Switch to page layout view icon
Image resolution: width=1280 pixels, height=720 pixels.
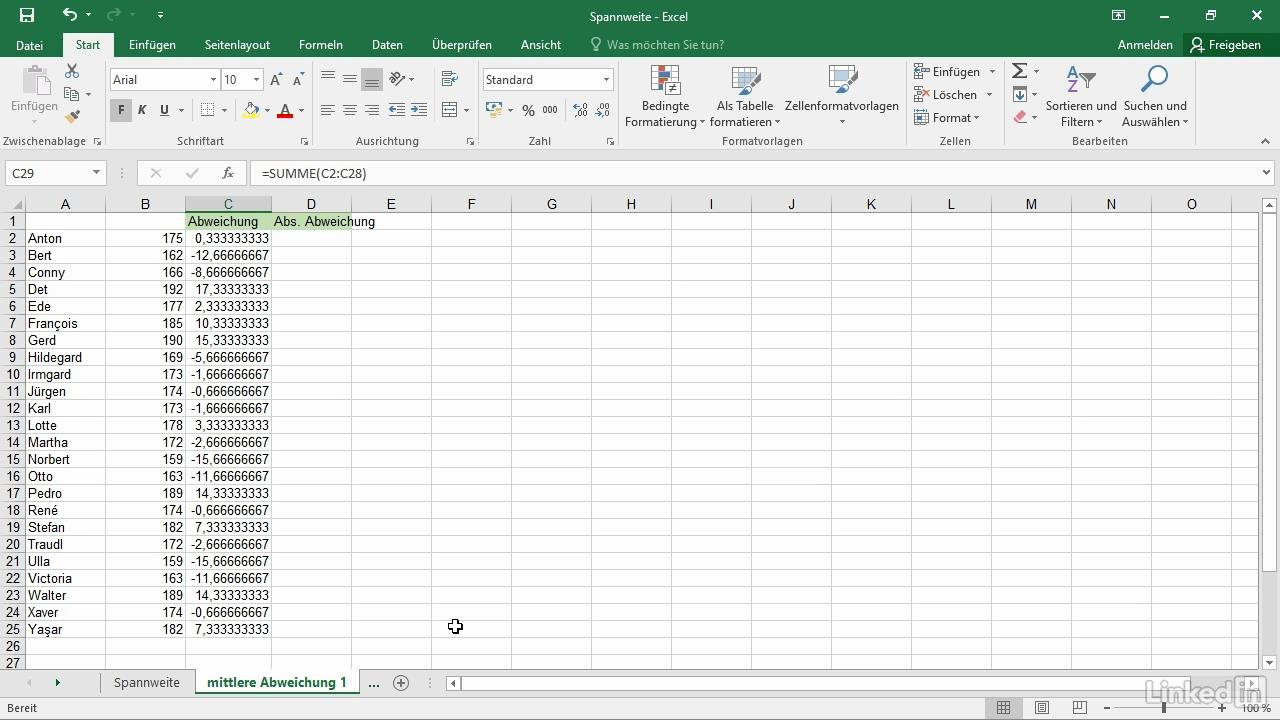[1042, 708]
